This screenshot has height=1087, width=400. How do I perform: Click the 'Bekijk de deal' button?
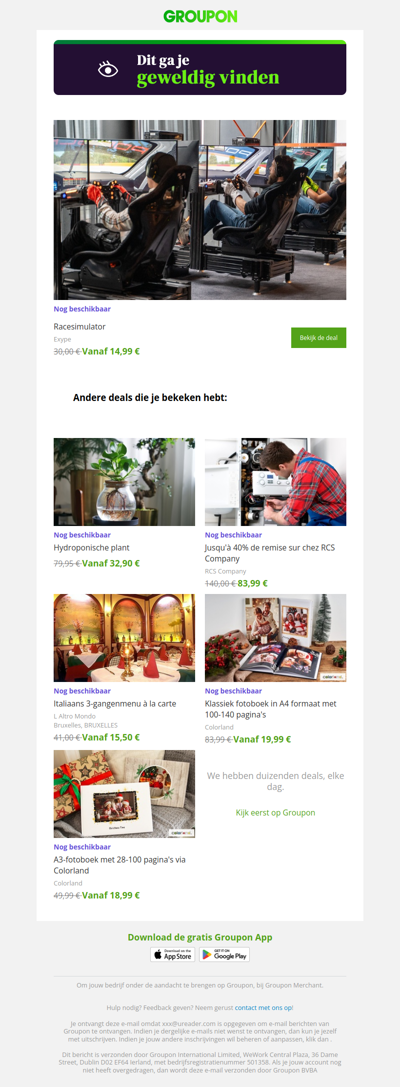(318, 338)
